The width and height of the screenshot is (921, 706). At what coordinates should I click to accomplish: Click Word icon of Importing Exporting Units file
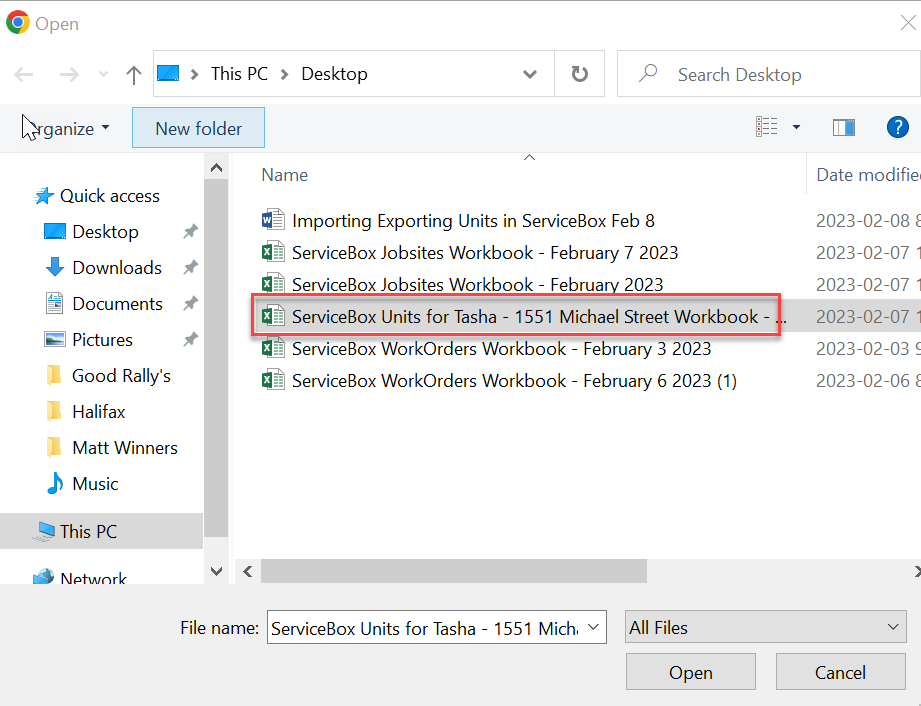[273, 220]
